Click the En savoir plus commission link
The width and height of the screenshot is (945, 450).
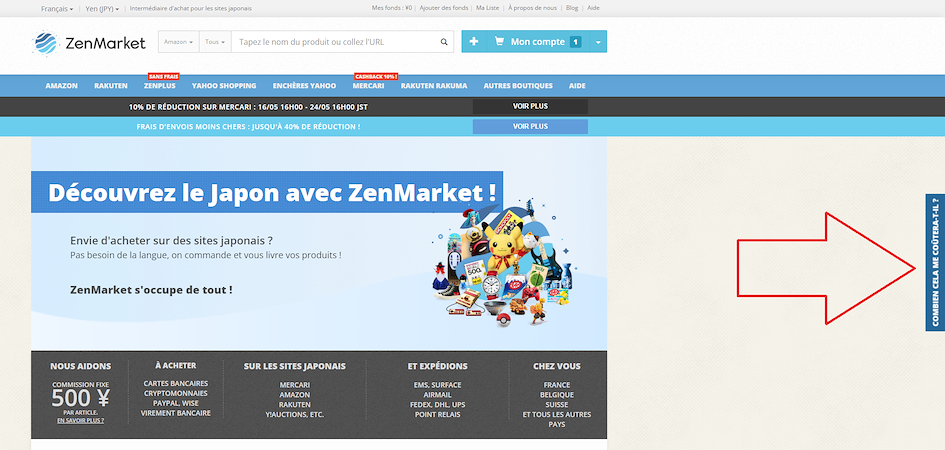[81, 420]
